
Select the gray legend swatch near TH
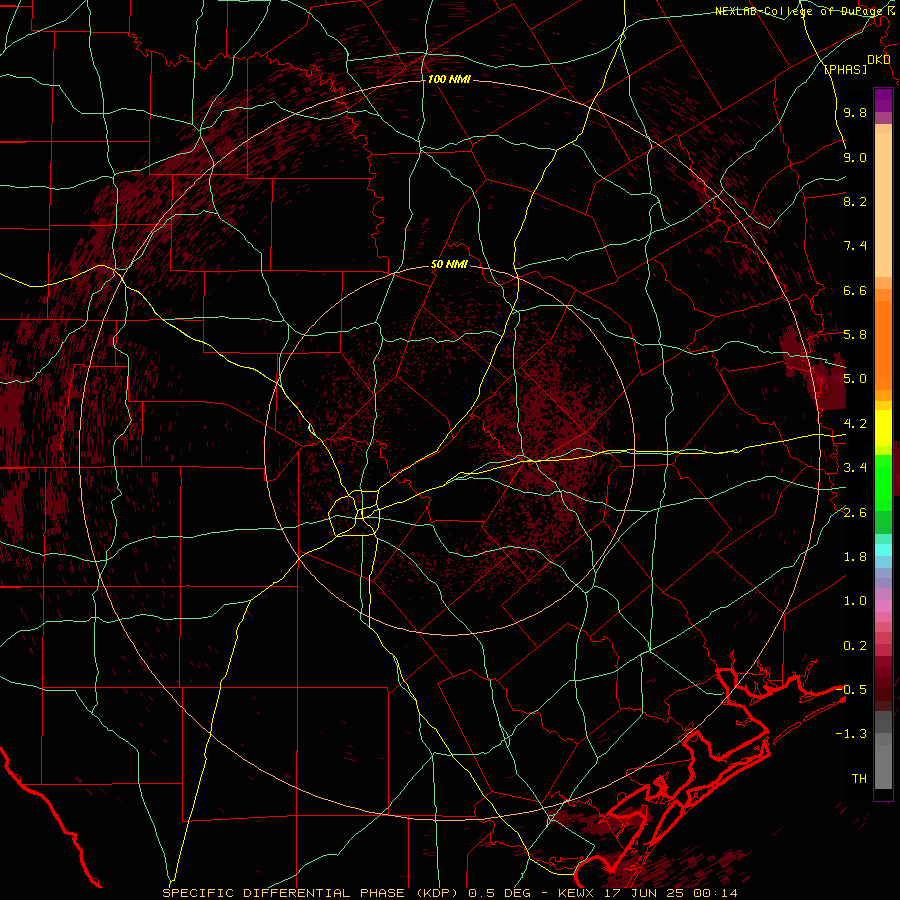click(883, 766)
